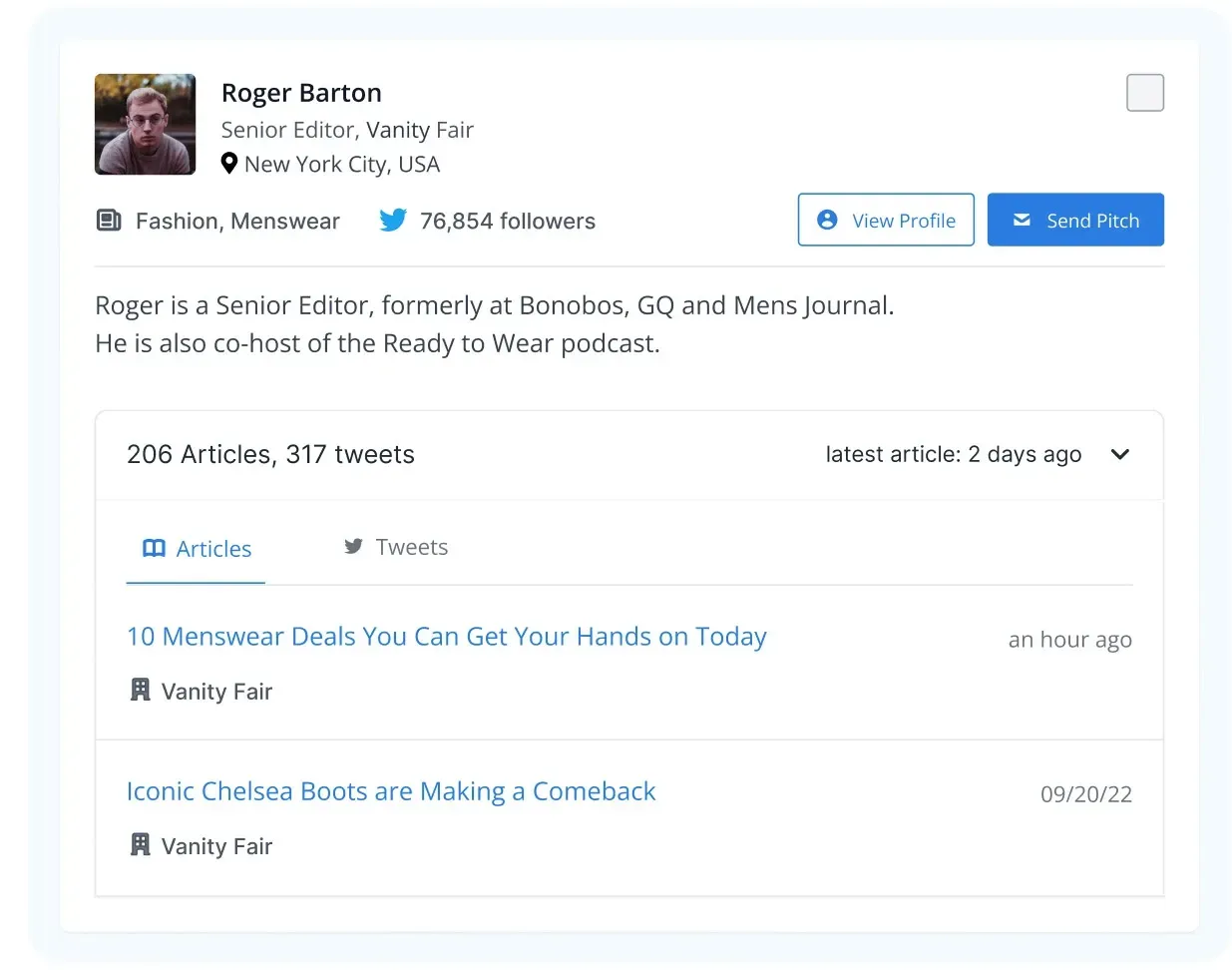Image resolution: width=1232 pixels, height=970 pixels.
Task: Click the envelope icon in Send Pitch
Action: tap(1022, 220)
